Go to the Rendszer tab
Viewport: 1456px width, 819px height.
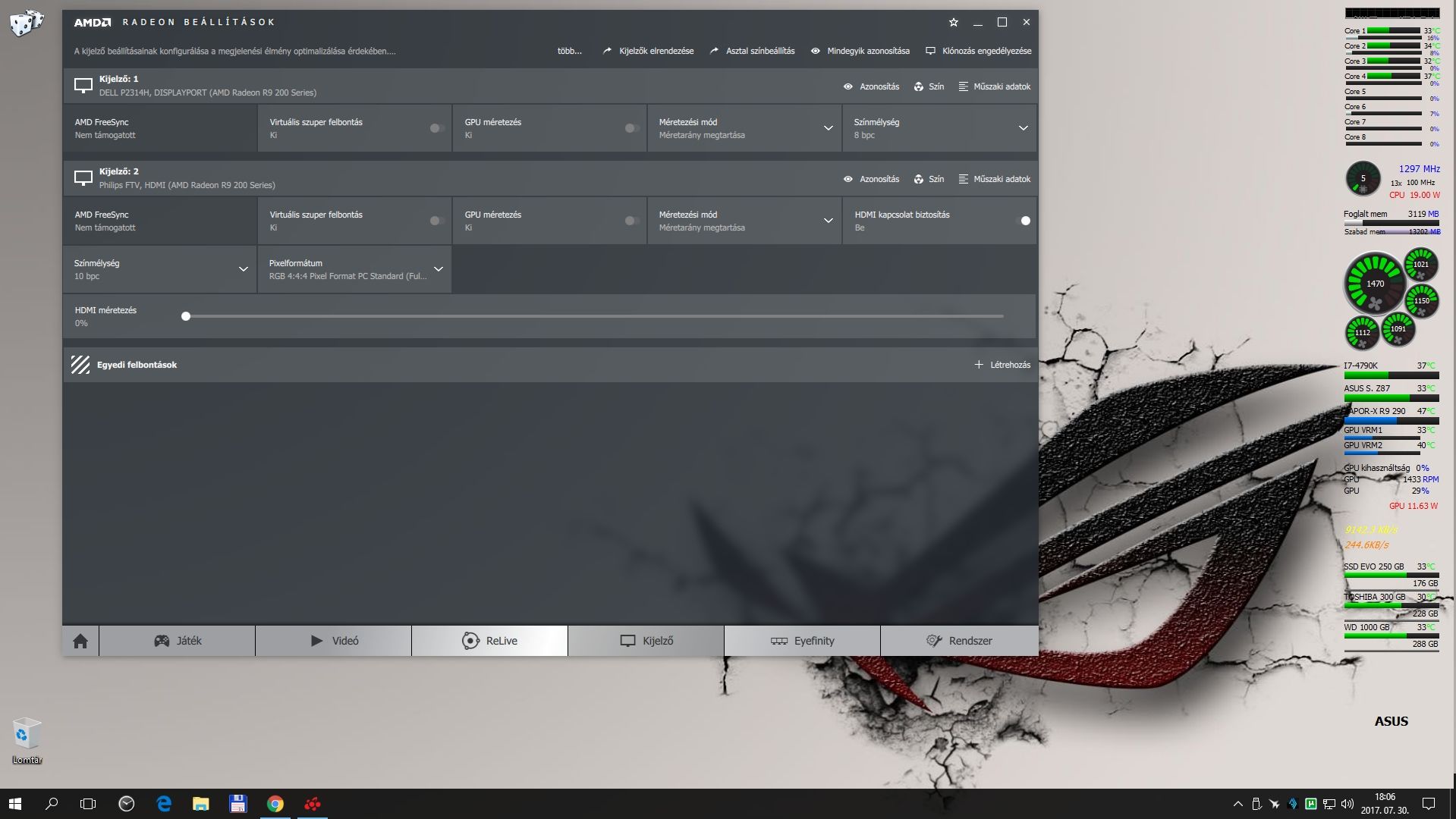(959, 641)
